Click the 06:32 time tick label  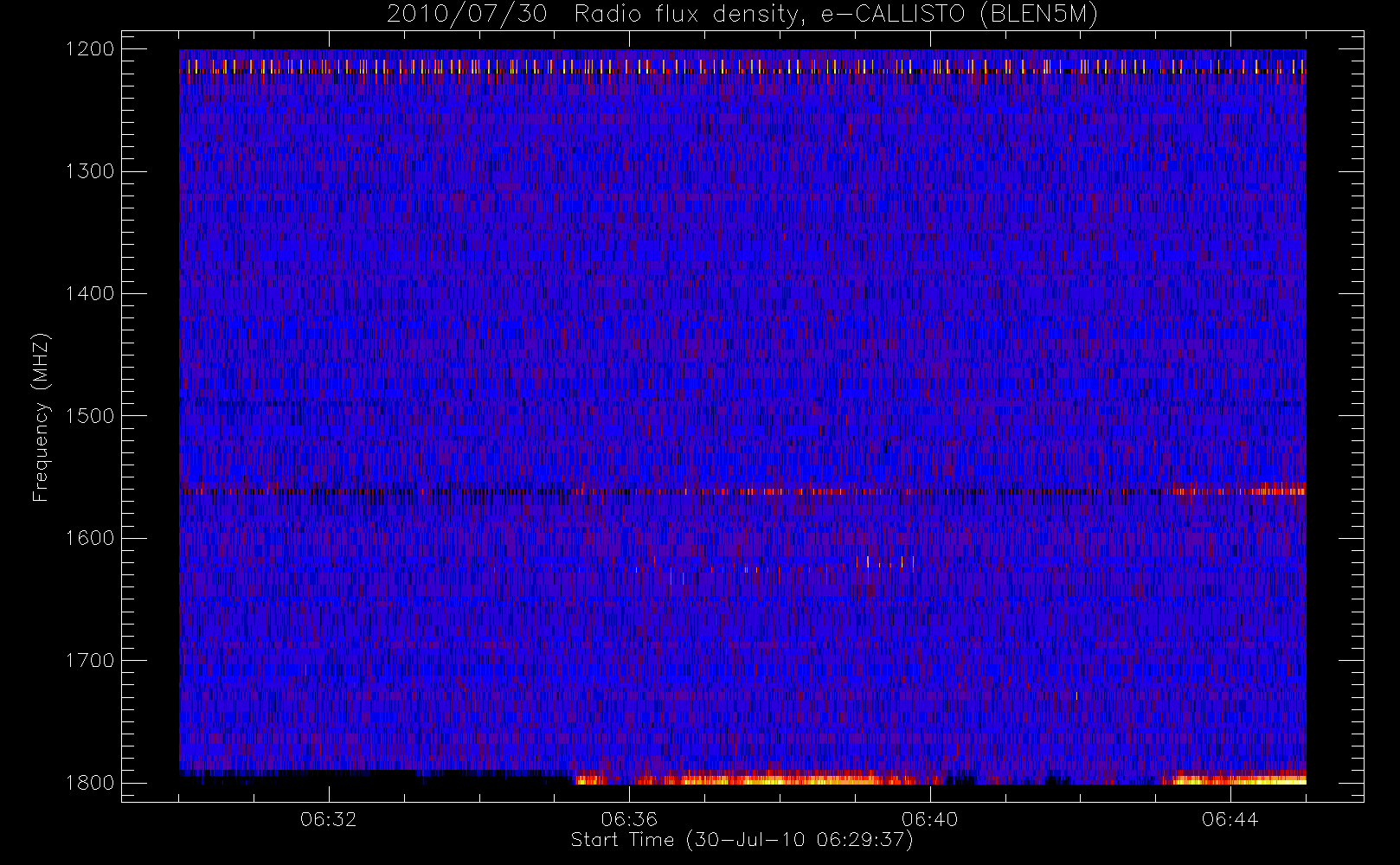[329, 819]
